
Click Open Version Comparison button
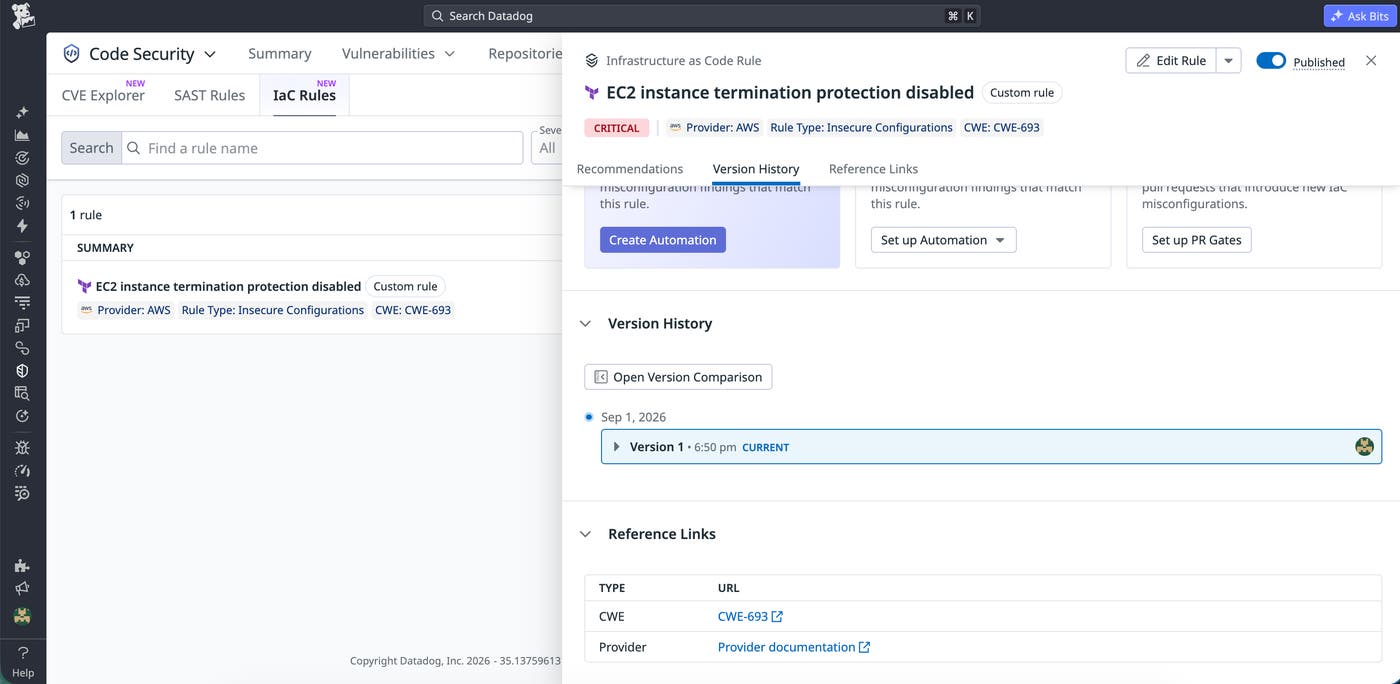[678, 377]
